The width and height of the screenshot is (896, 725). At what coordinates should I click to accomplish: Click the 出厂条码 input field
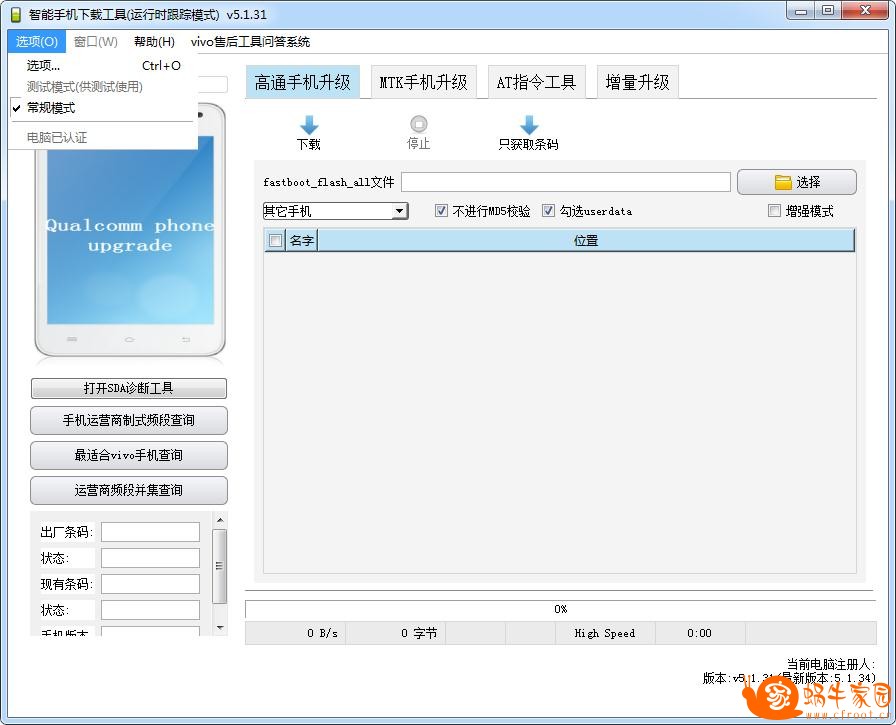click(x=150, y=532)
